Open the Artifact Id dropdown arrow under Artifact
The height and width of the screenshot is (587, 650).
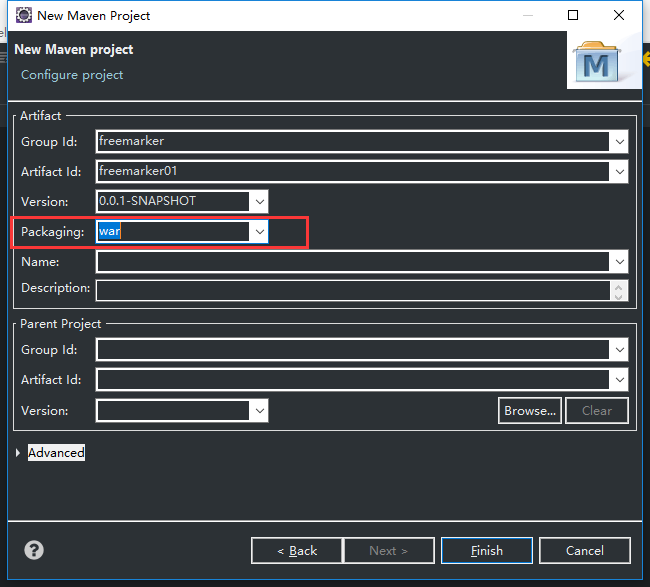tap(619, 172)
